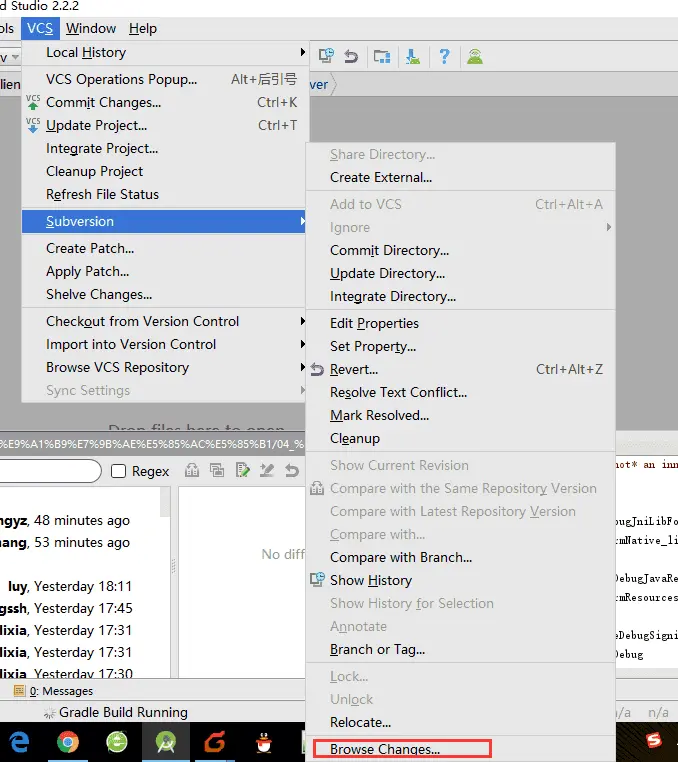Open Google Chrome from the taskbar
The image size is (678, 762).
tap(68, 742)
